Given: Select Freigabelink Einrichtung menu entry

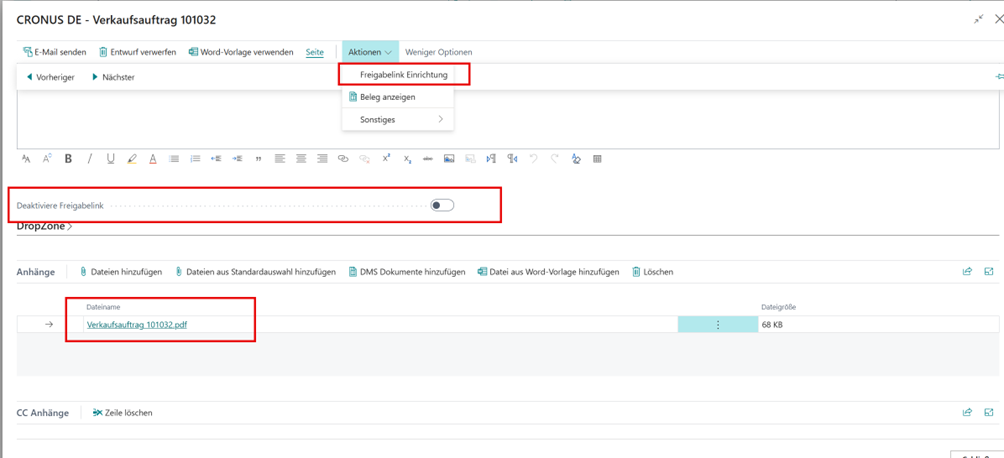Looking at the screenshot, I should click(403, 75).
